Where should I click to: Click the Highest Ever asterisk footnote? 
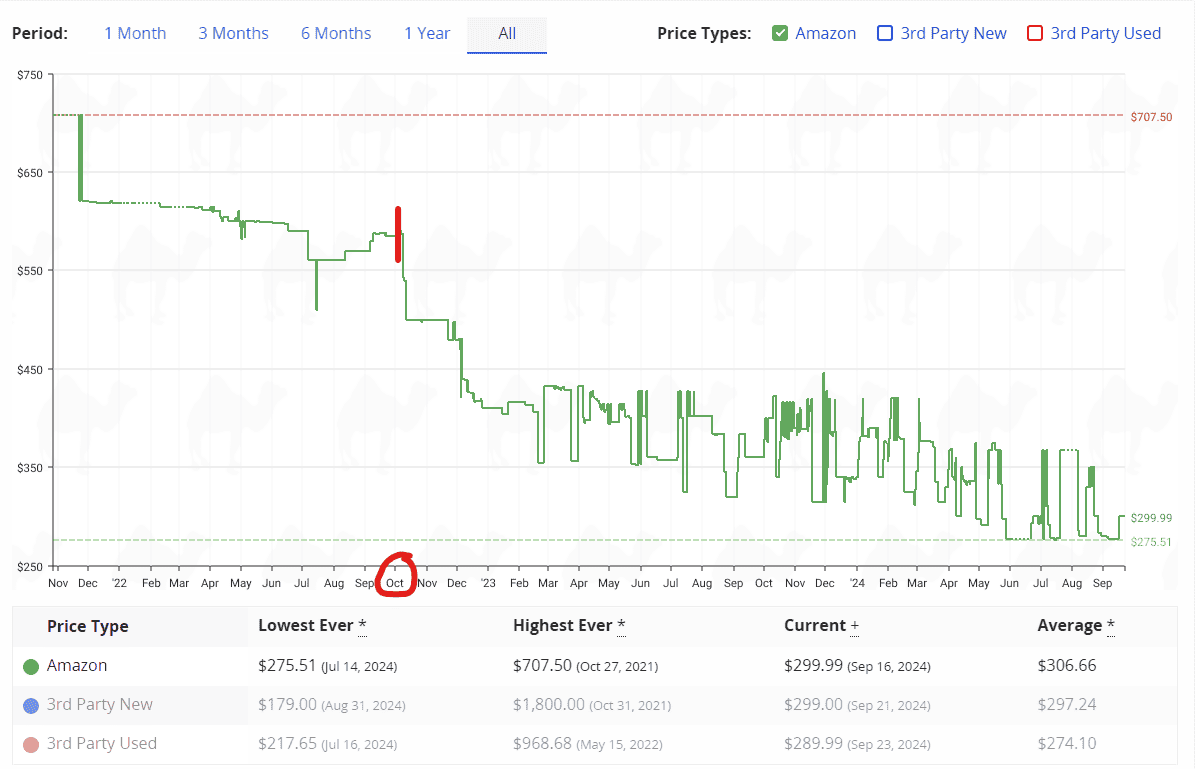pos(621,626)
